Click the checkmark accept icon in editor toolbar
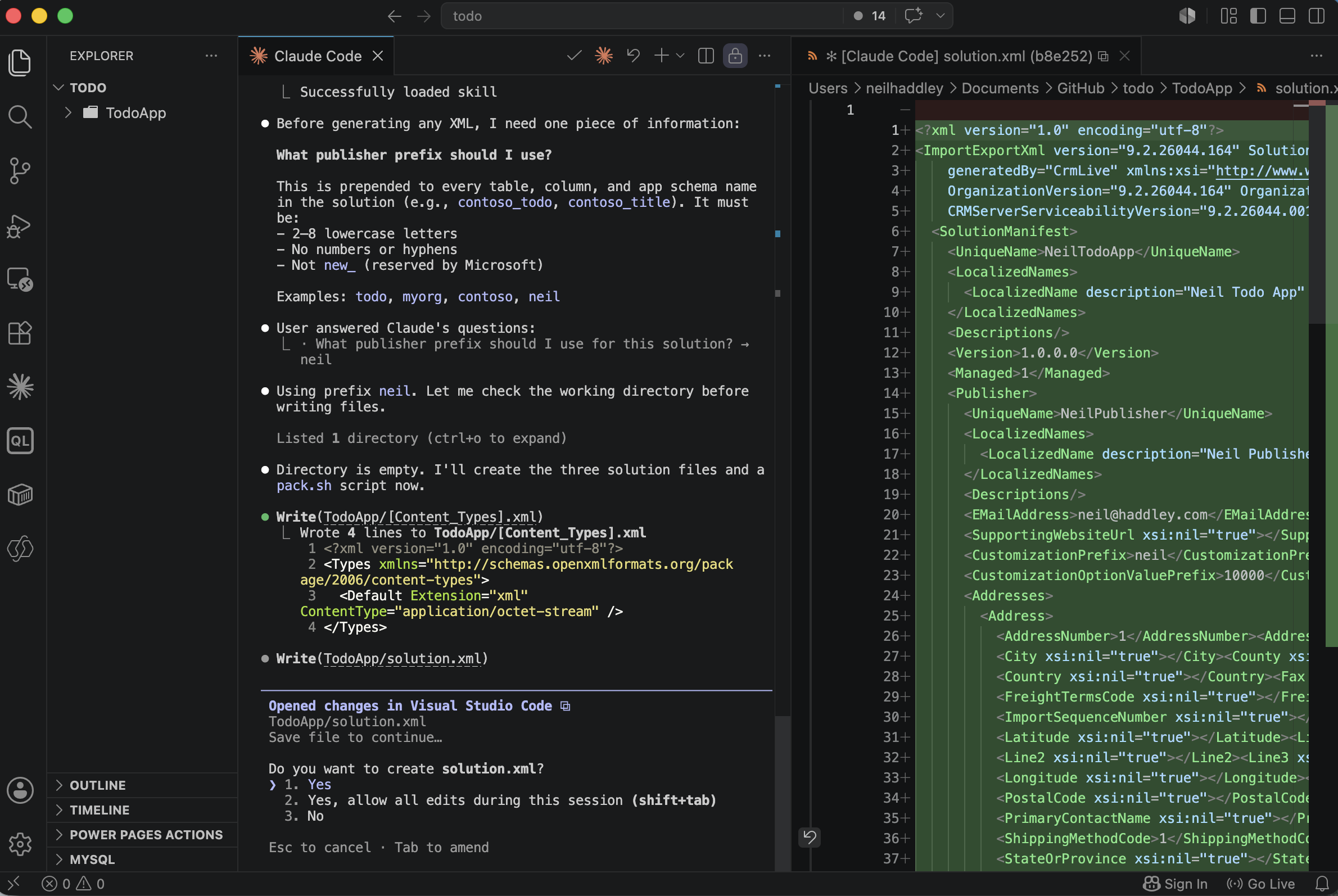The height and width of the screenshot is (896, 1338). (574, 56)
